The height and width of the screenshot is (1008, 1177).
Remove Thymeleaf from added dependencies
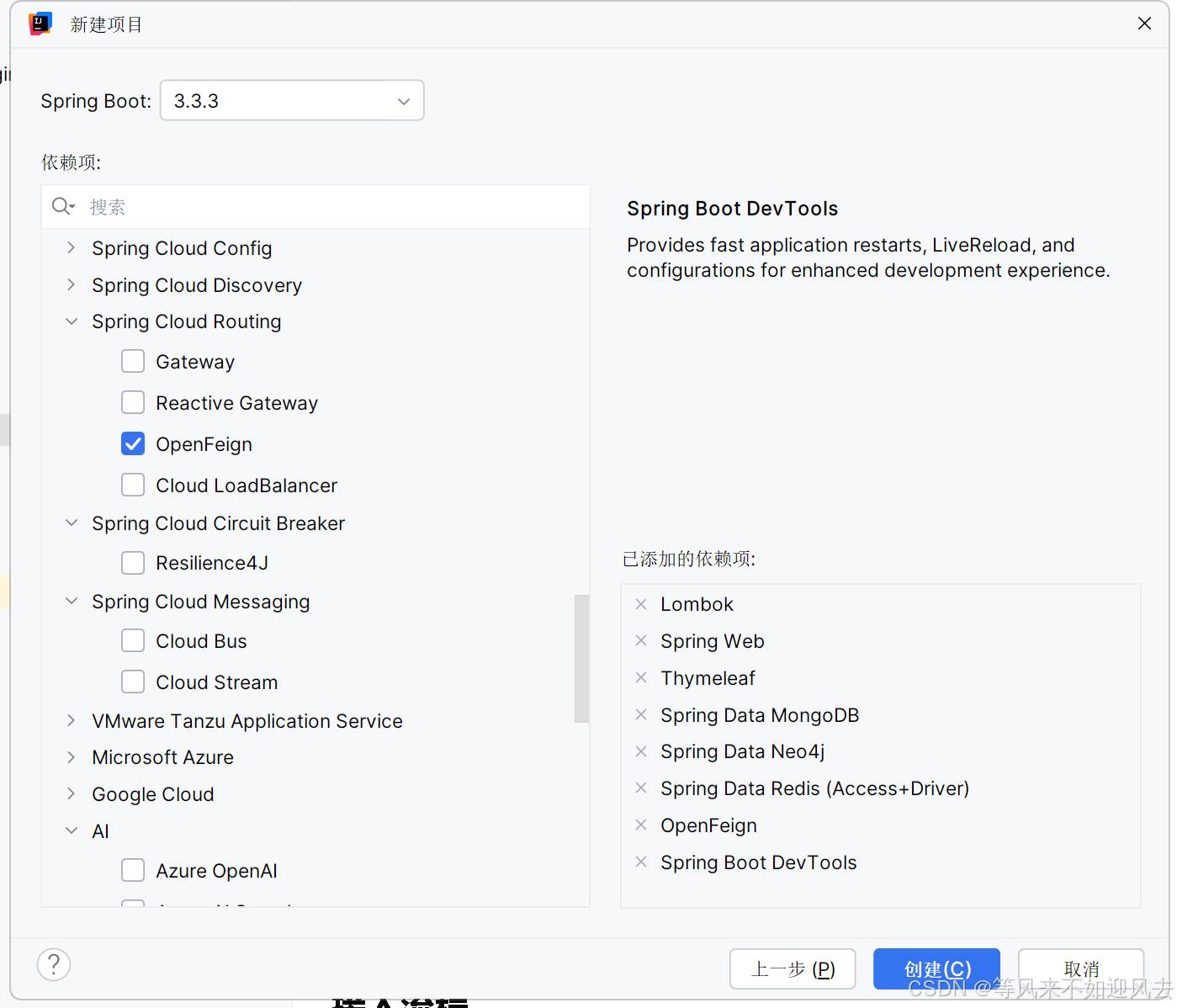point(641,678)
